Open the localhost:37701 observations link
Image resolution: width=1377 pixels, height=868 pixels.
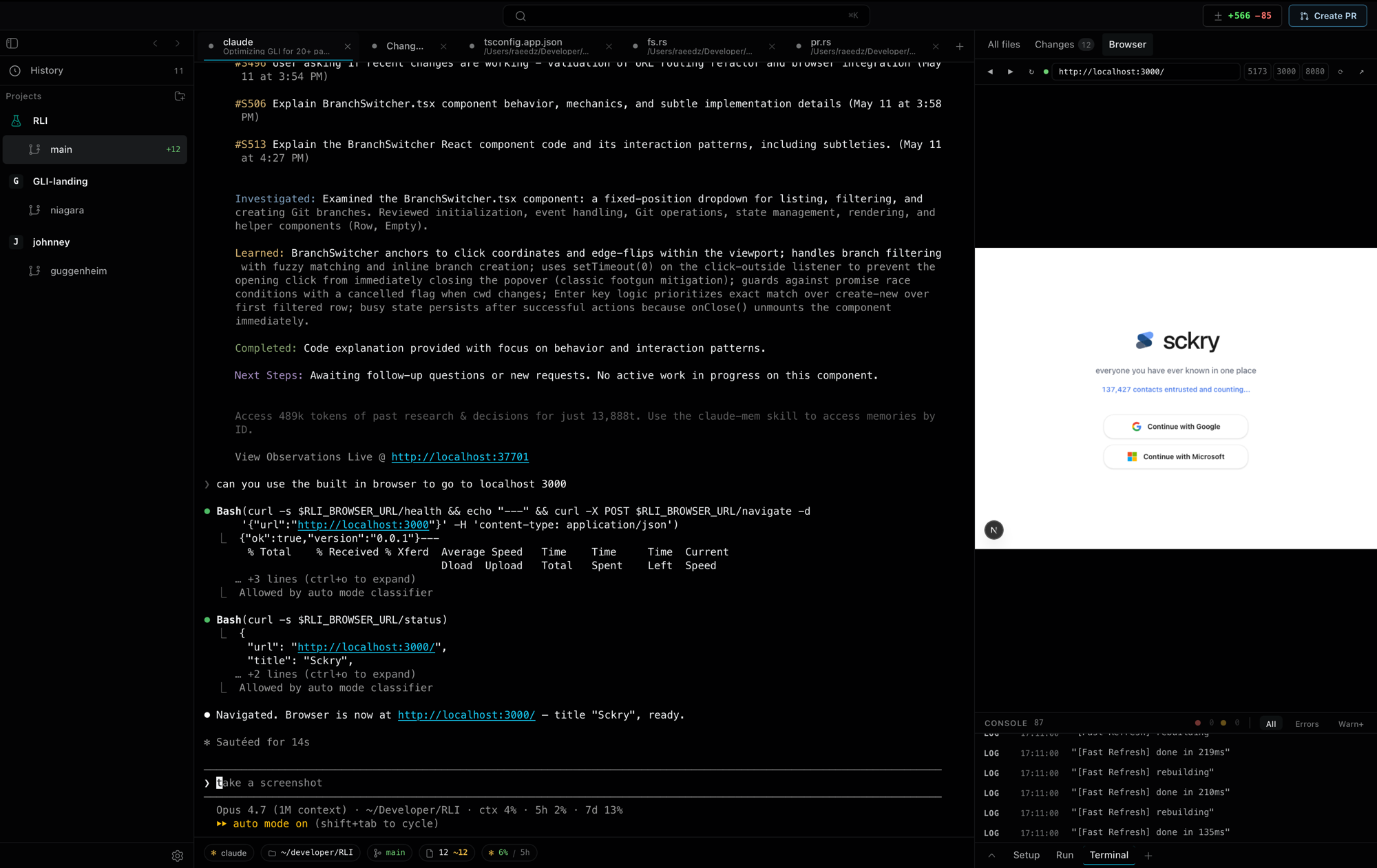[460, 457]
